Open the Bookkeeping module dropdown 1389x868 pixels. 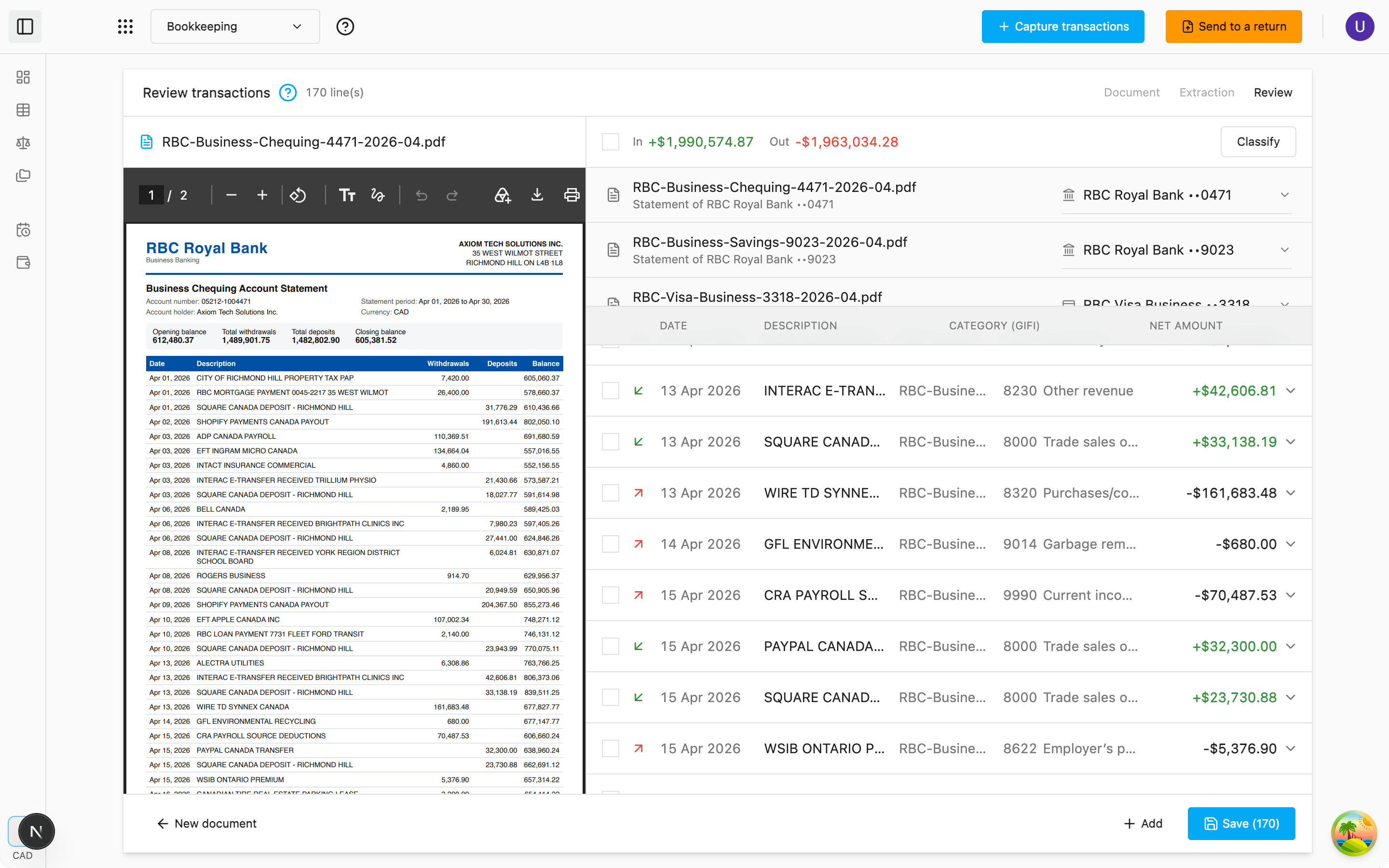[235, 27]
